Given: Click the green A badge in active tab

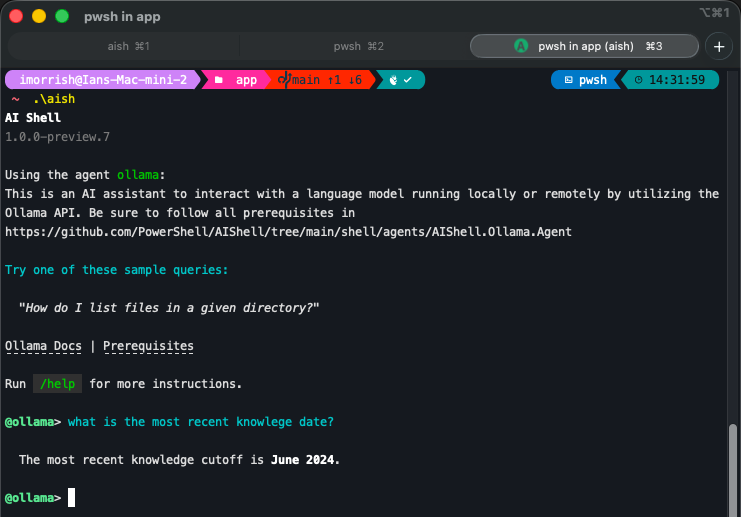Looking at the screenshot, I should (x=521, y=46).
